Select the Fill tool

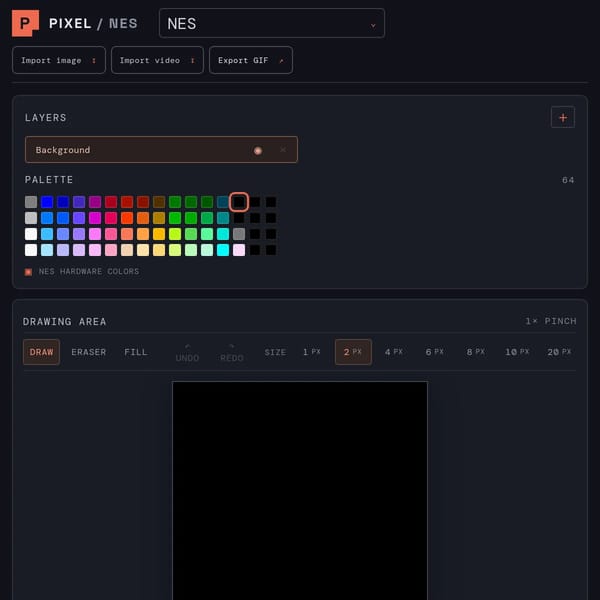point(136,352)
